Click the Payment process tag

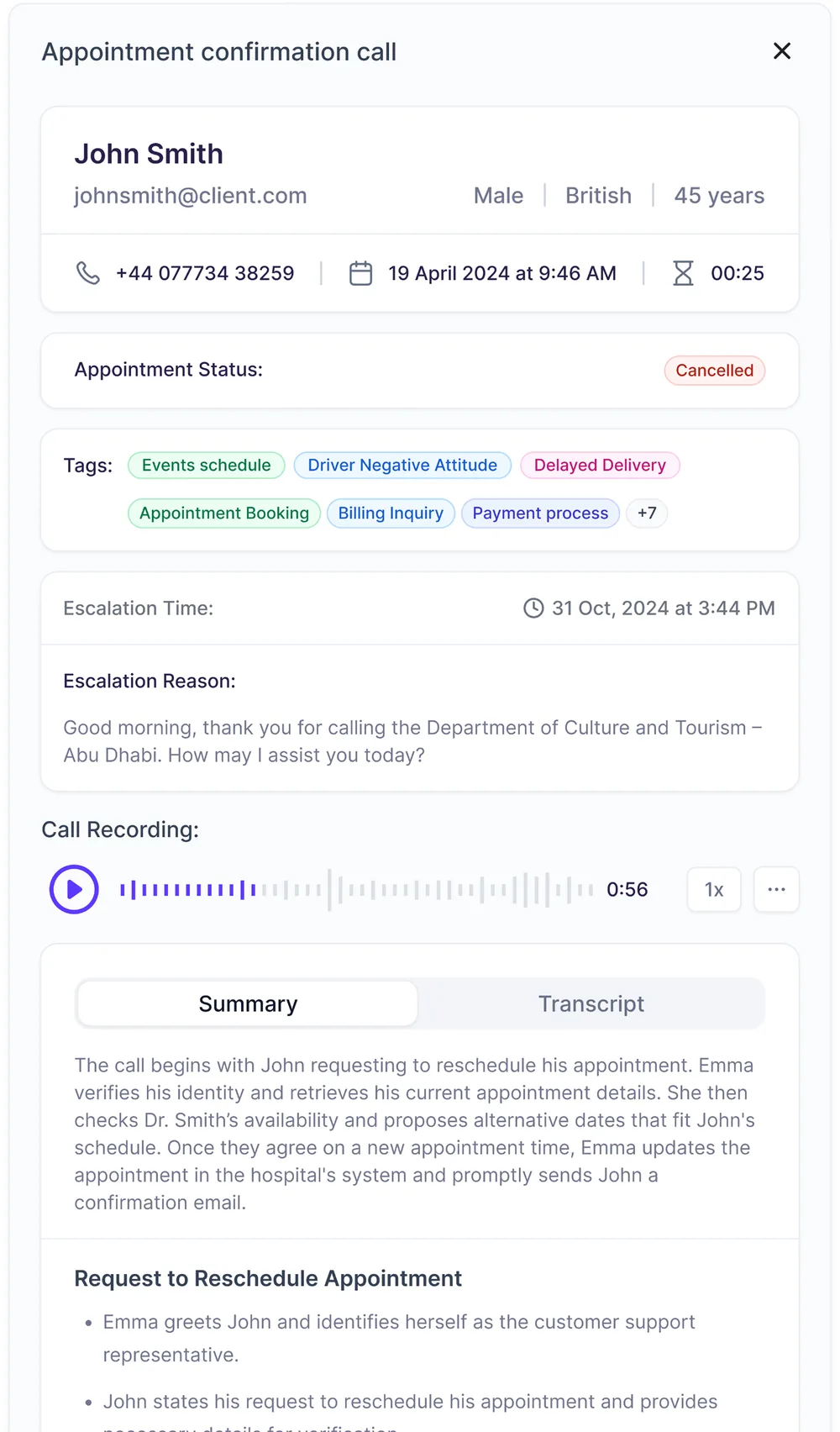pyautogui.click(x=540, y=513)
